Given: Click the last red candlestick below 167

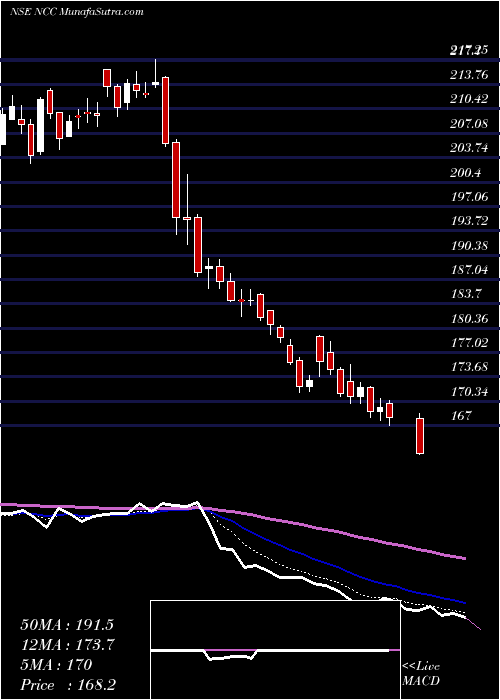Looking at the screenshot, I should [420, 436].
